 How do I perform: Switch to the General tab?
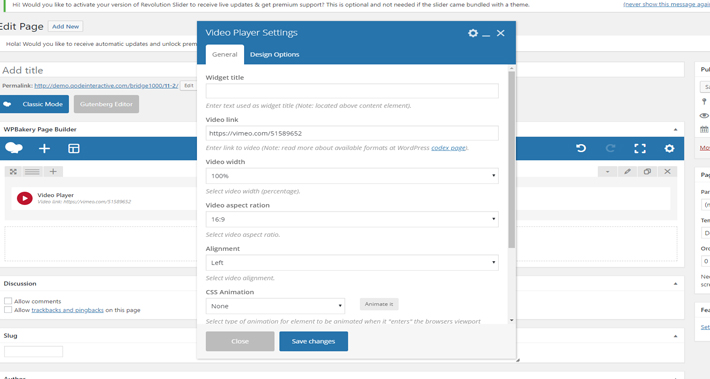coord(225,54)
